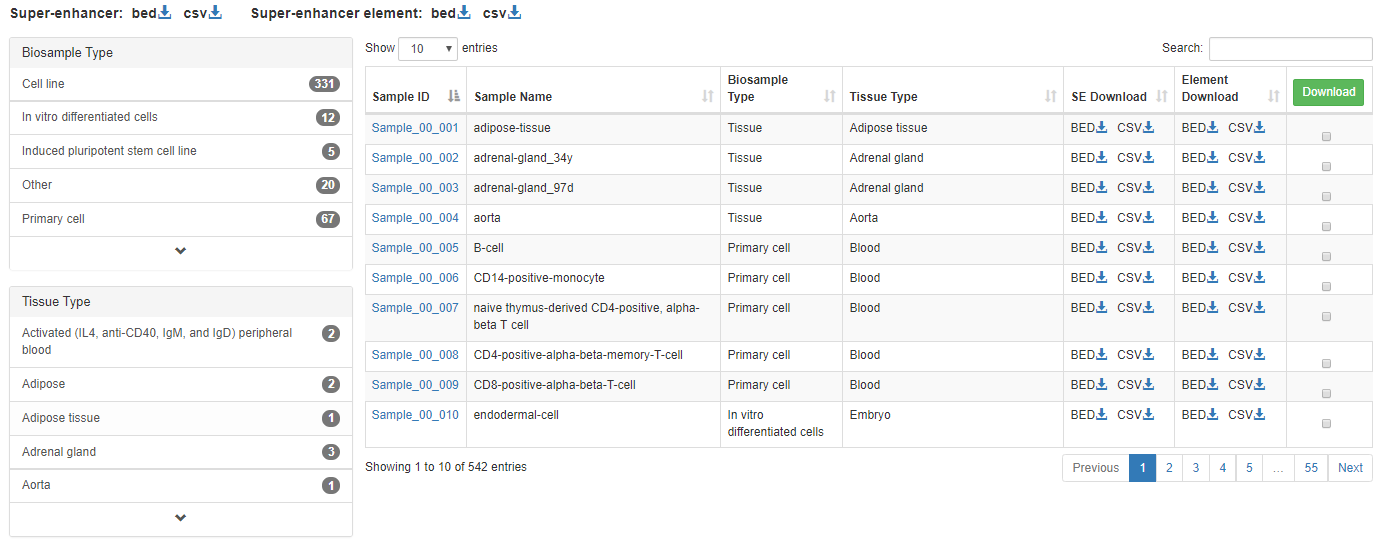
Task: Check the box for adipose-tissue row
Action: tap(1326, 137)
